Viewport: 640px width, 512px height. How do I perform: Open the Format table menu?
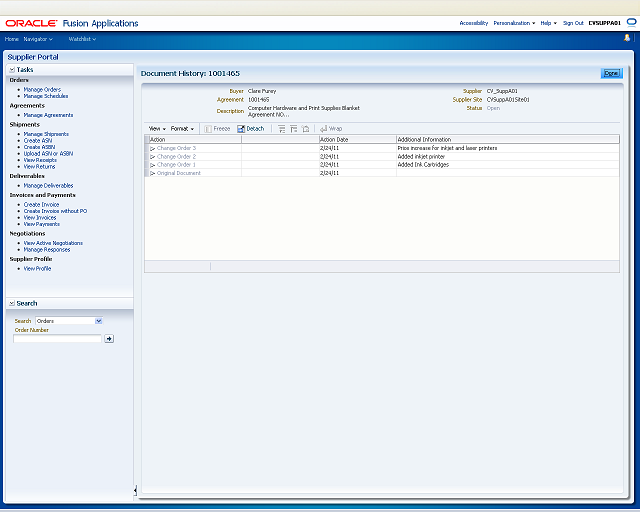point(182,129)
